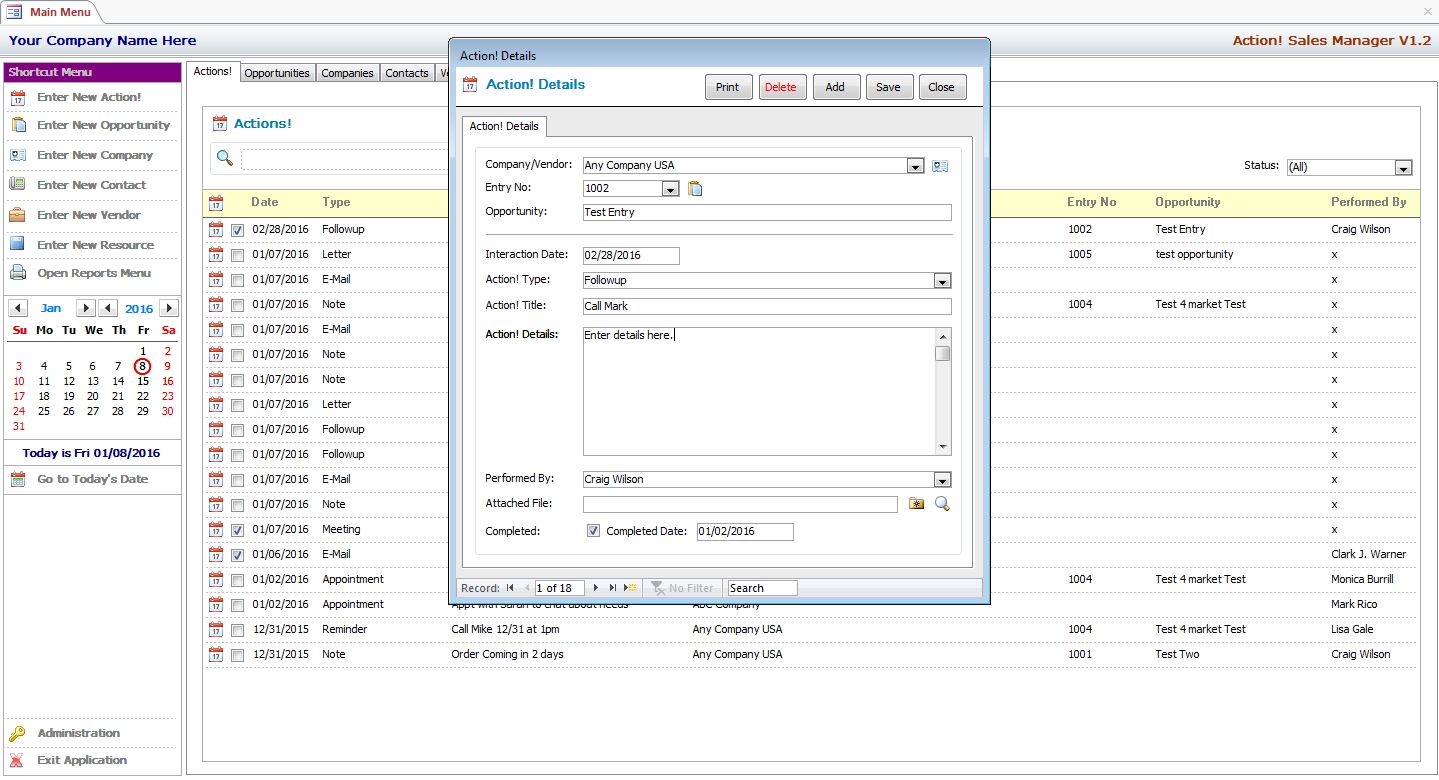
Task: Click Exit Application in the sidebar
Action: pos(82,760)
